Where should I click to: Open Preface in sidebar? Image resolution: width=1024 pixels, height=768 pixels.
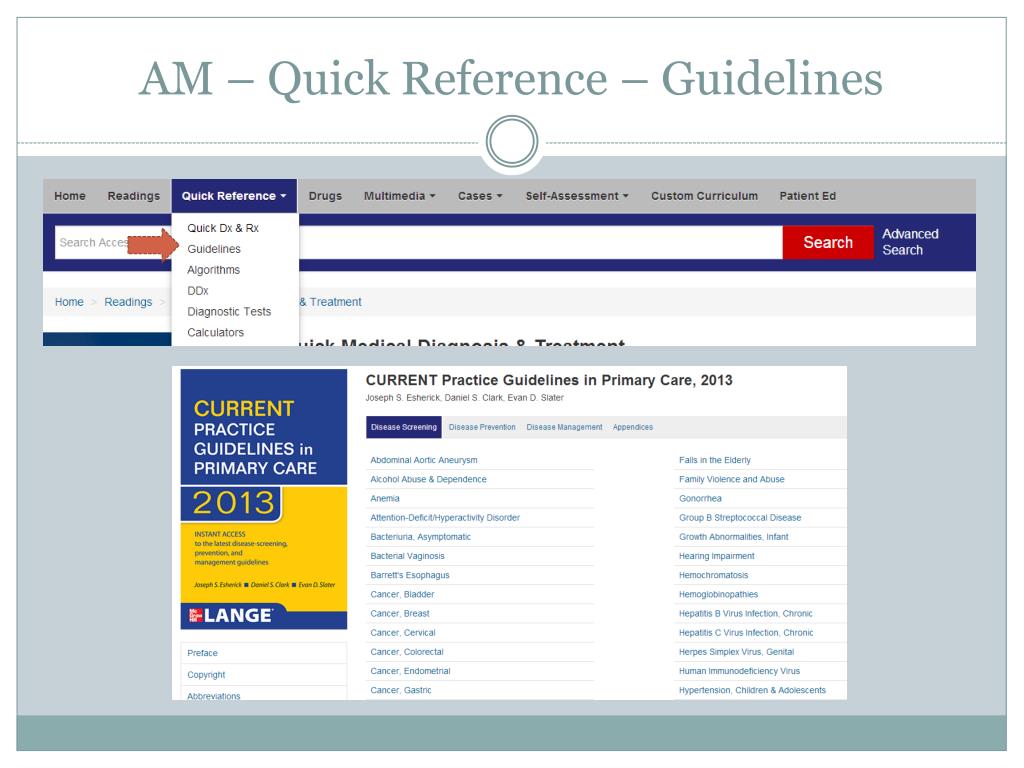tap(202, 653)
